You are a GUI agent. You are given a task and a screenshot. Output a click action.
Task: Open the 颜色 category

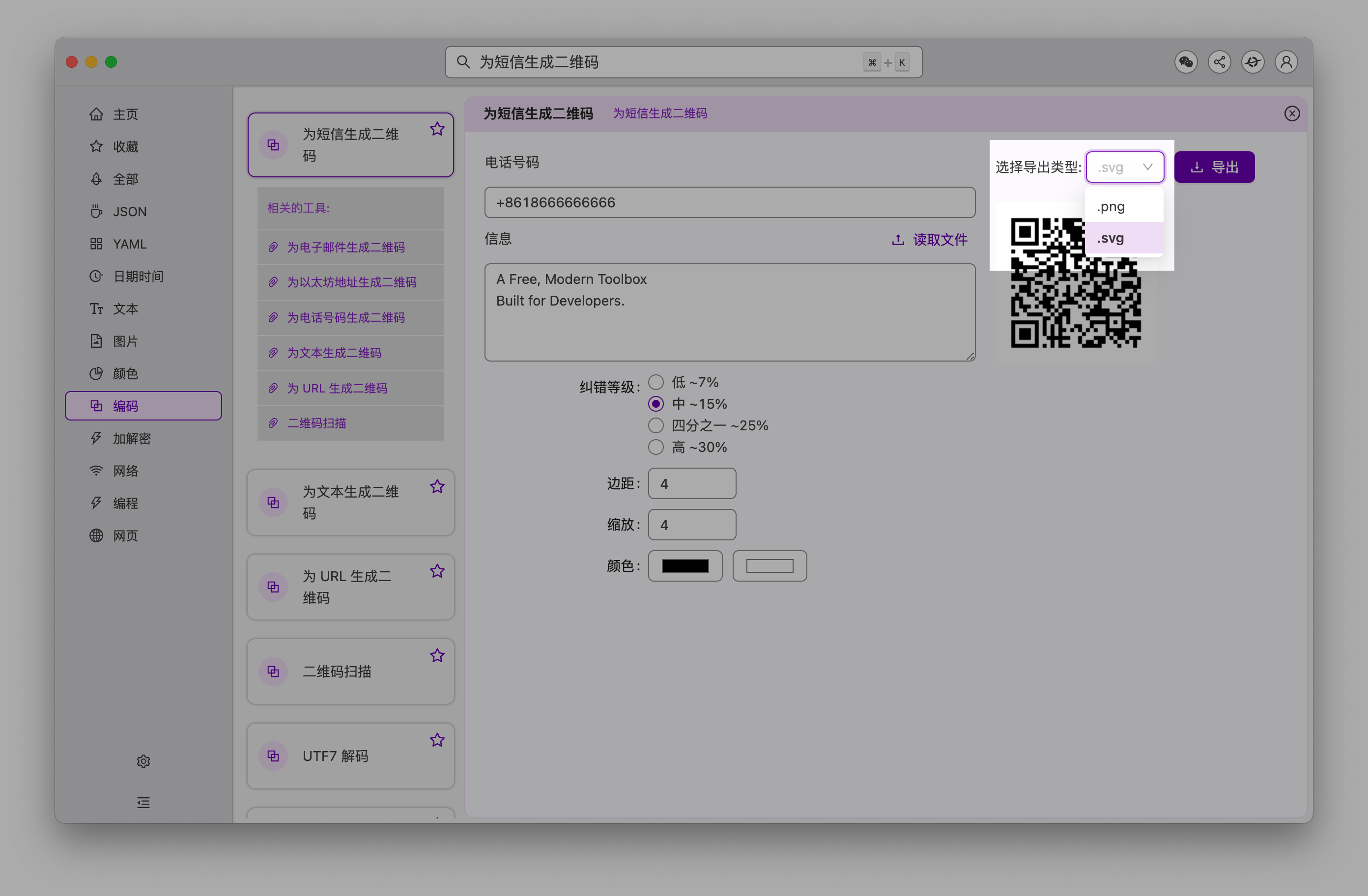[143, 374]
